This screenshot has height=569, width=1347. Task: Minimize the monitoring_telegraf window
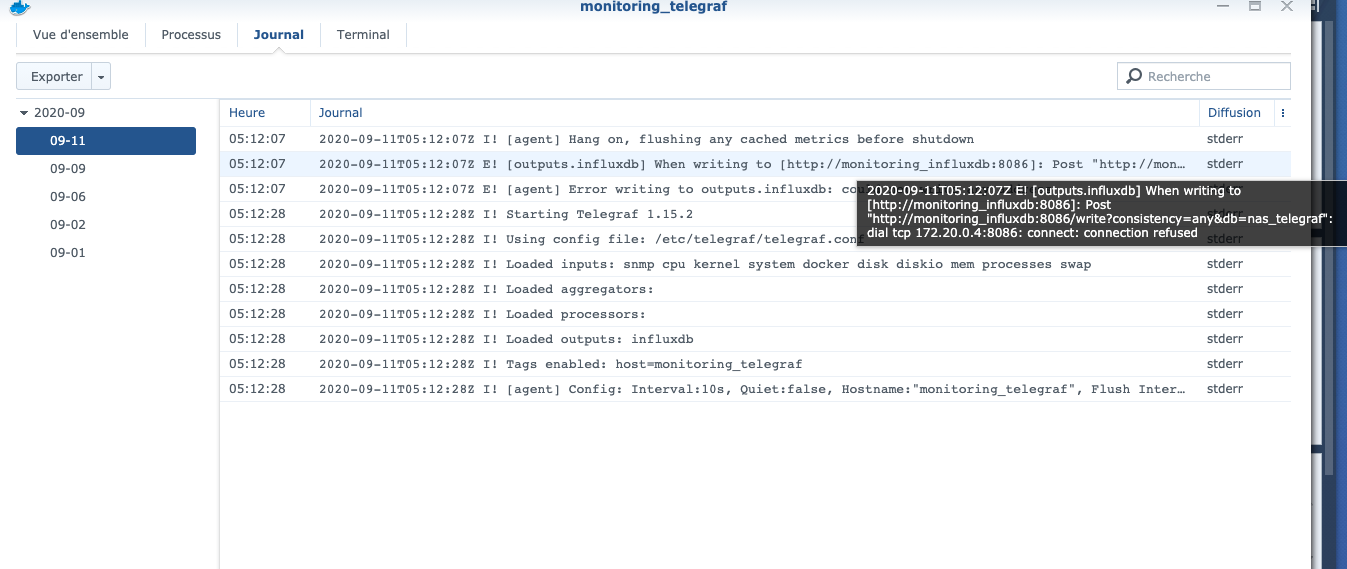[1223, 5]
